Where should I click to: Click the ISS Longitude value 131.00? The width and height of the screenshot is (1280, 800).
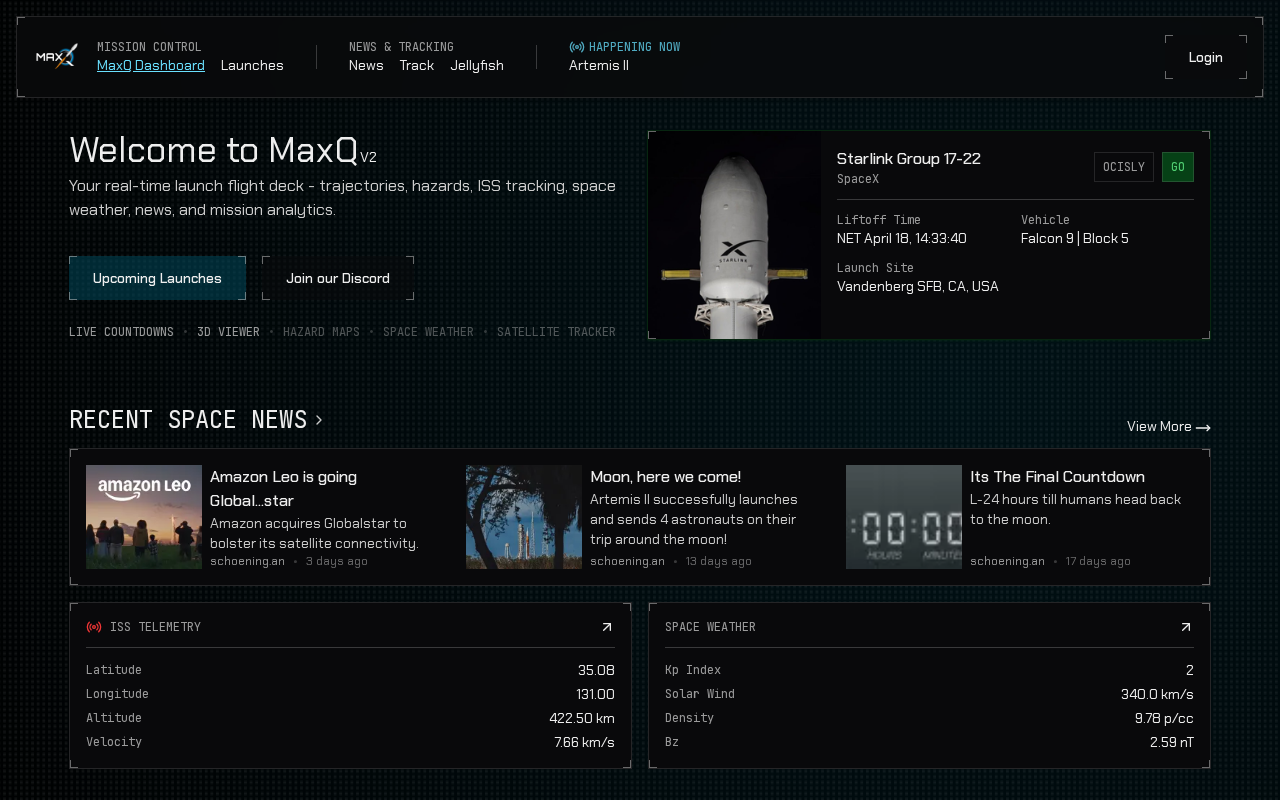(x=595, y=694)
